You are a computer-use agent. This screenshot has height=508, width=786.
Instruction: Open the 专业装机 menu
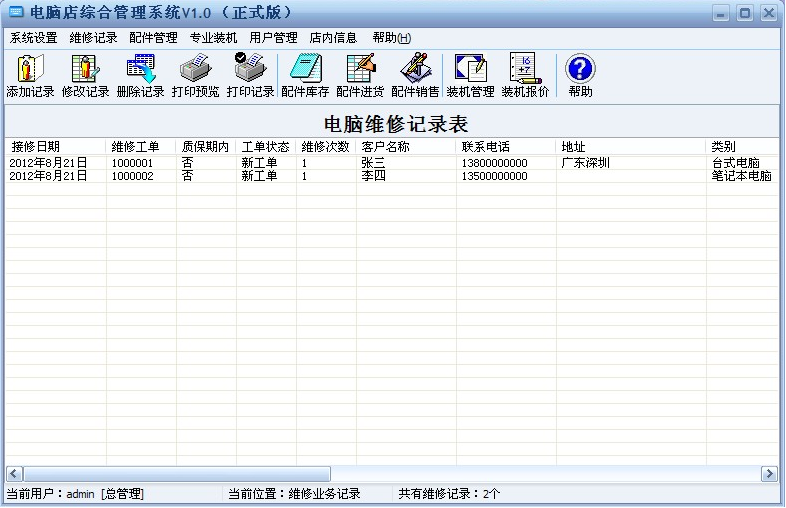coord(214,38)
